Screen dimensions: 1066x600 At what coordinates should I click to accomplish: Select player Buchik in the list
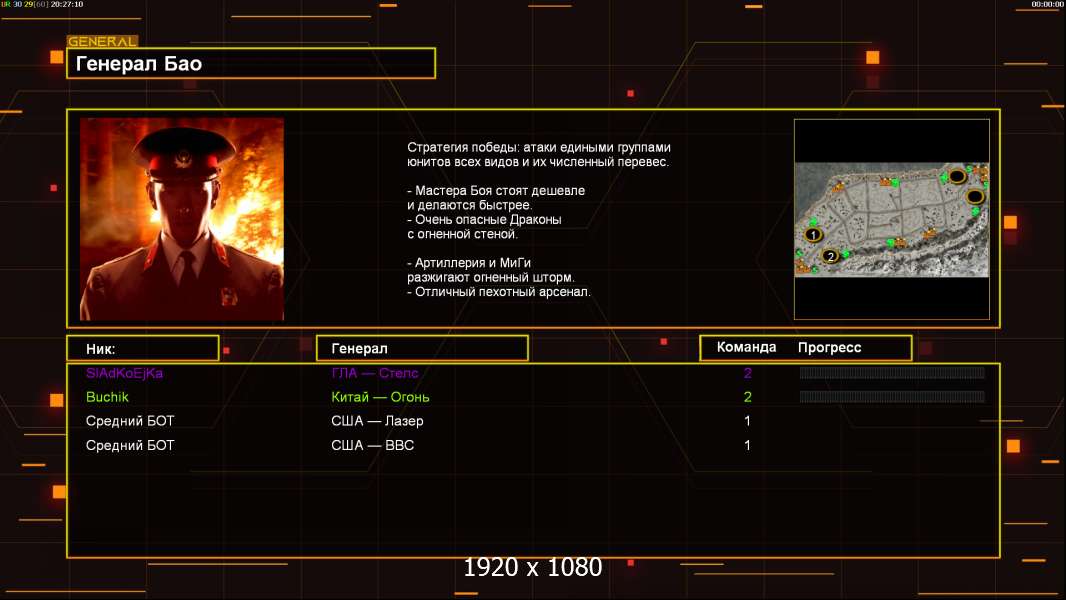107,397
